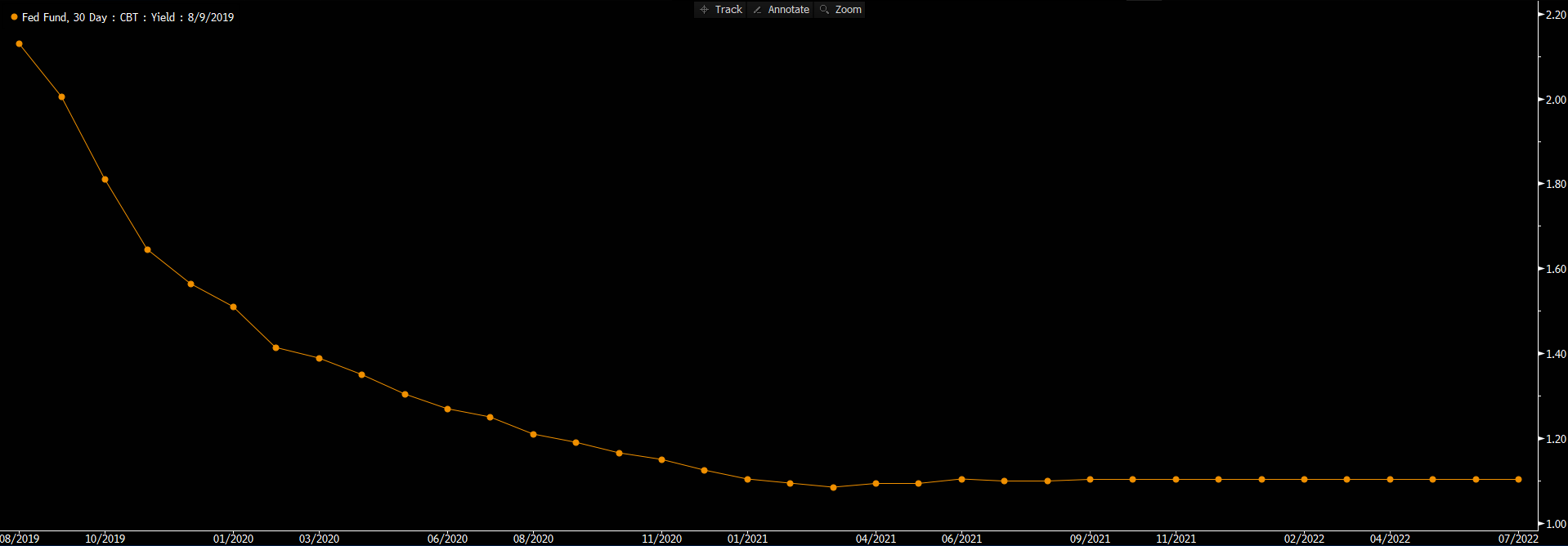Select the data point above the 04/2022 label
Viewport: 1568px width, 546px height.
(x=1390, y=480)
